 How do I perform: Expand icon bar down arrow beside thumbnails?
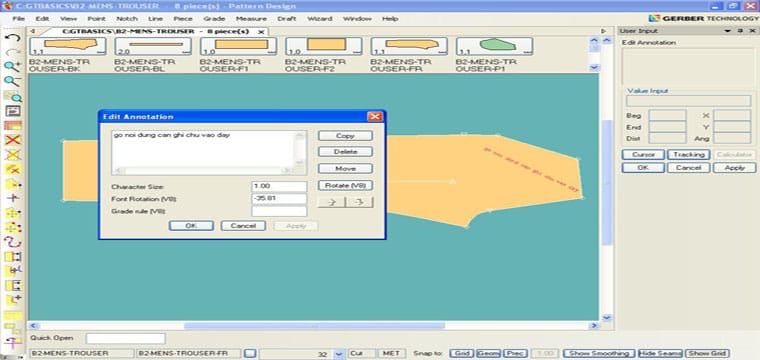click(595, 68)
